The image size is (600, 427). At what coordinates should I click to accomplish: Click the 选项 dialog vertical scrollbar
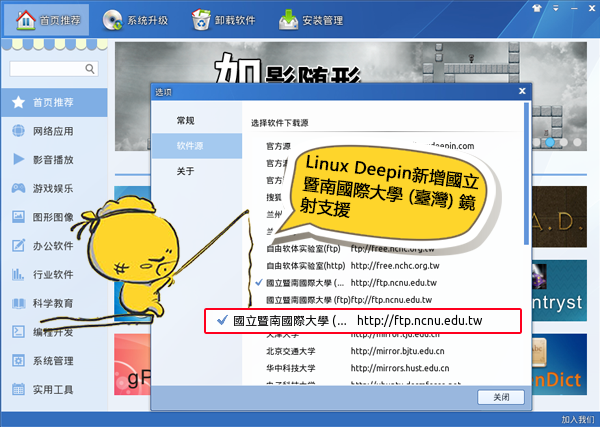click(x=527, y=173)
